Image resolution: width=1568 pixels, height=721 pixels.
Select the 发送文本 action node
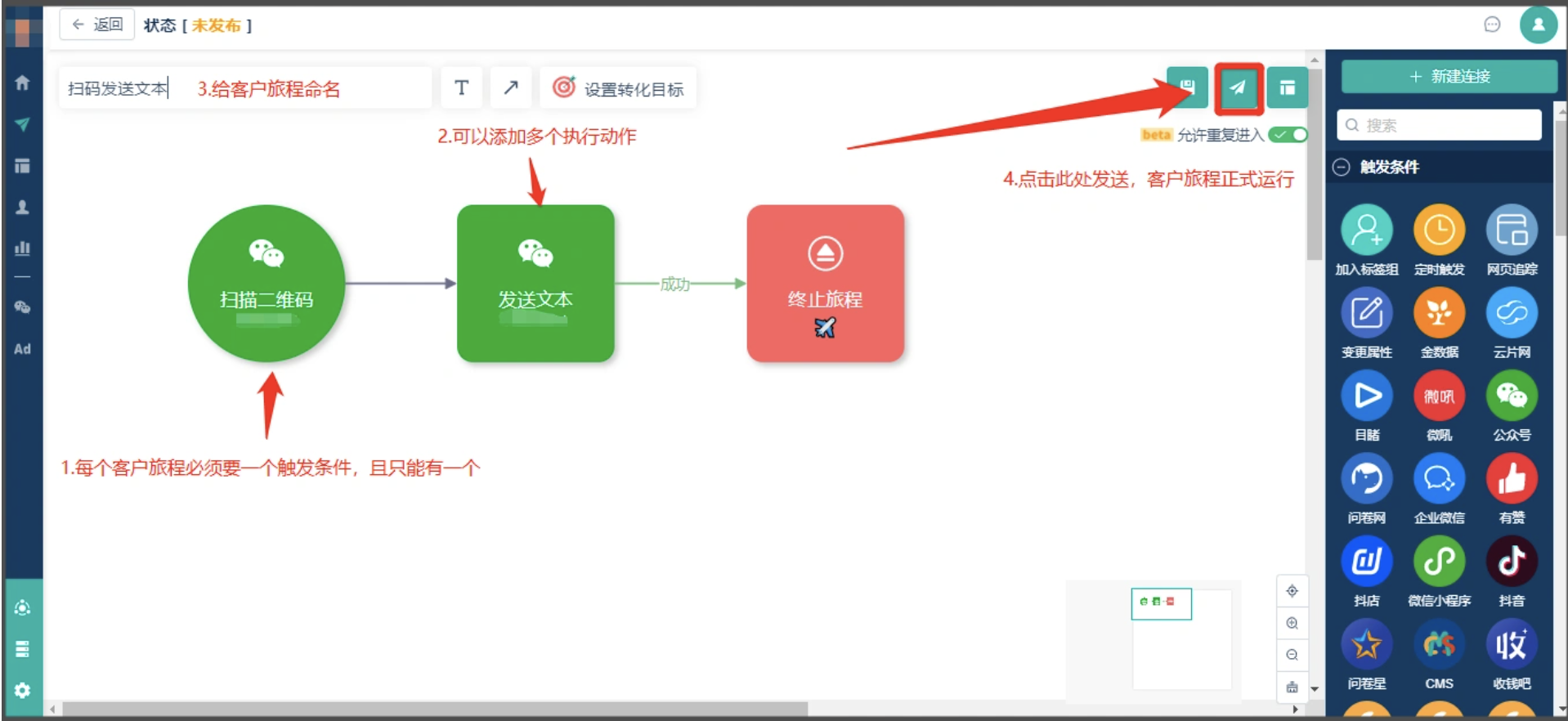coord(535,284)
